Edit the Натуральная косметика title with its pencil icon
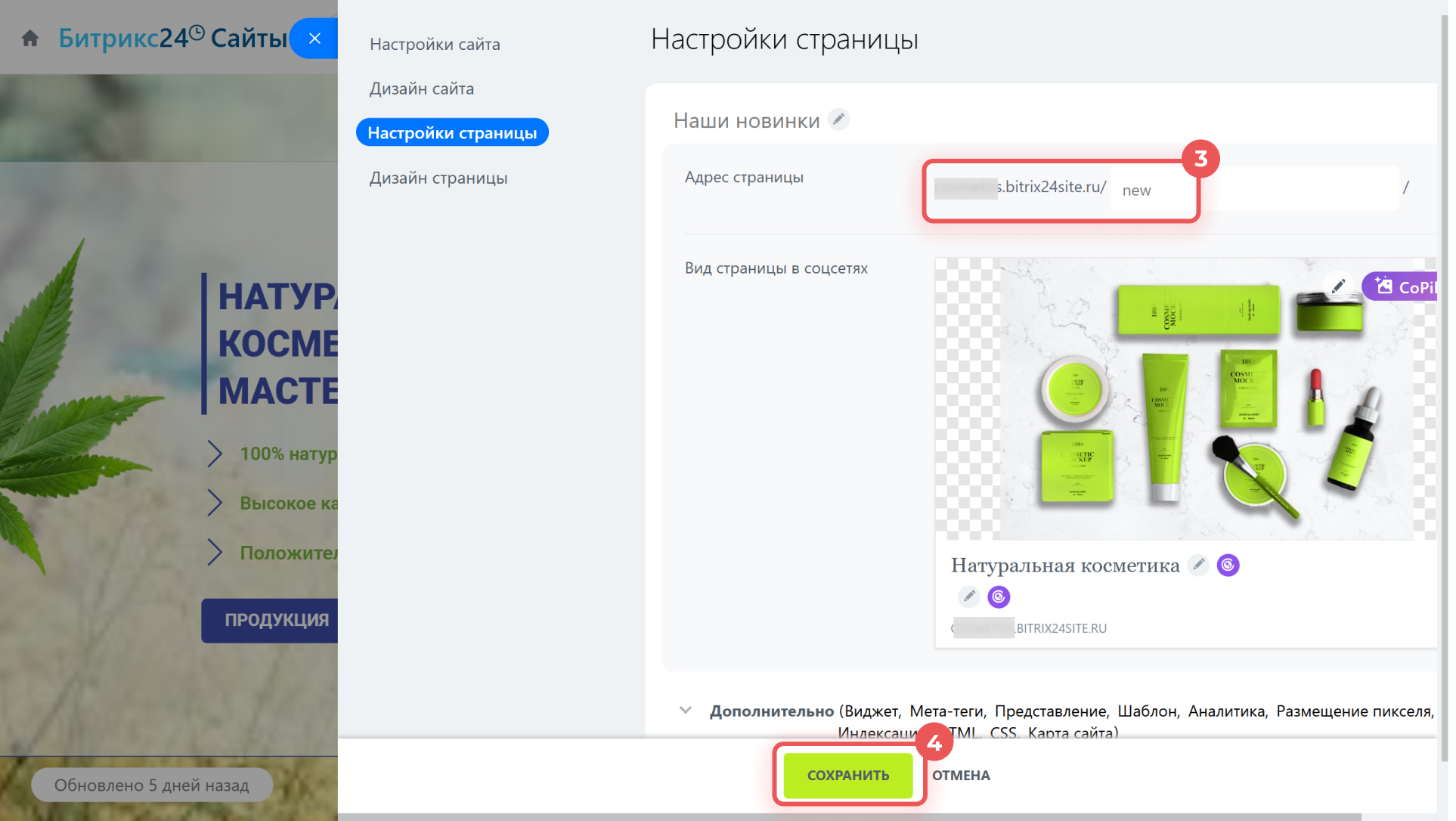 [x=1198, y=565]
